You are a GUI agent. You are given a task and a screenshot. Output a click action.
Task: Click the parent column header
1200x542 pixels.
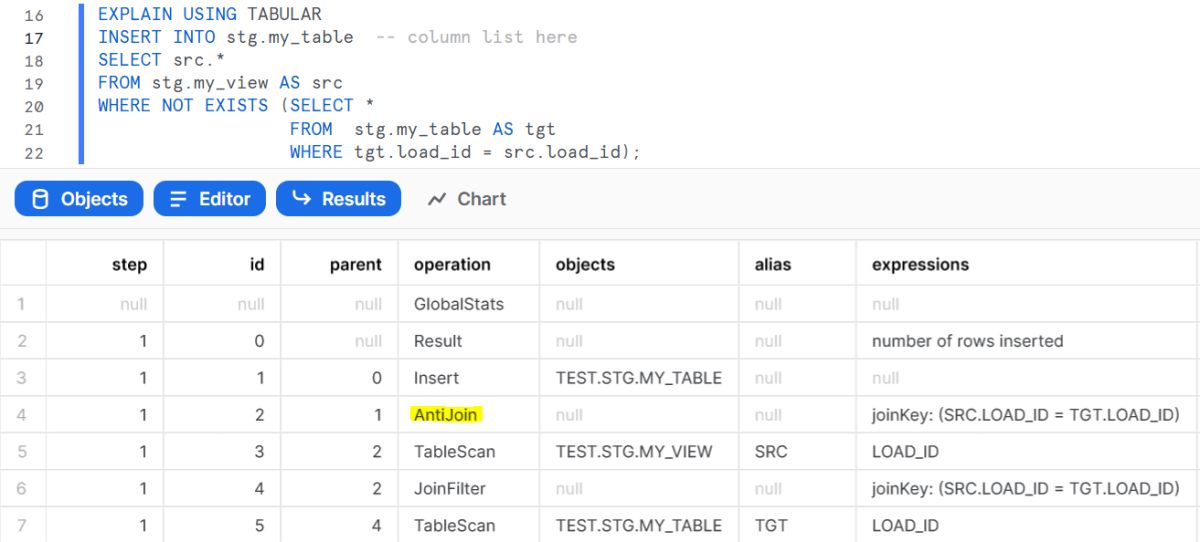point(355,265)
